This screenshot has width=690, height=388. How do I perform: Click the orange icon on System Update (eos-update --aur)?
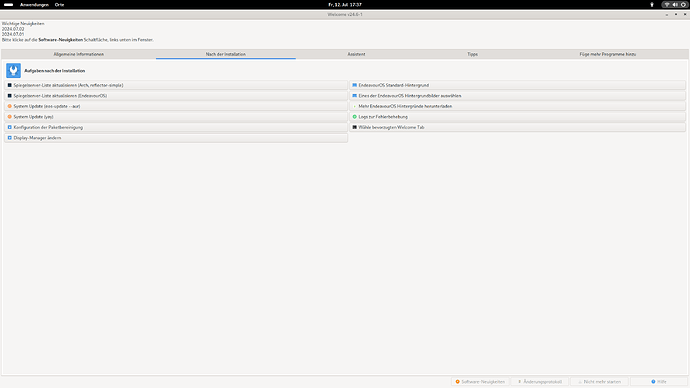(x=10, y=106)
